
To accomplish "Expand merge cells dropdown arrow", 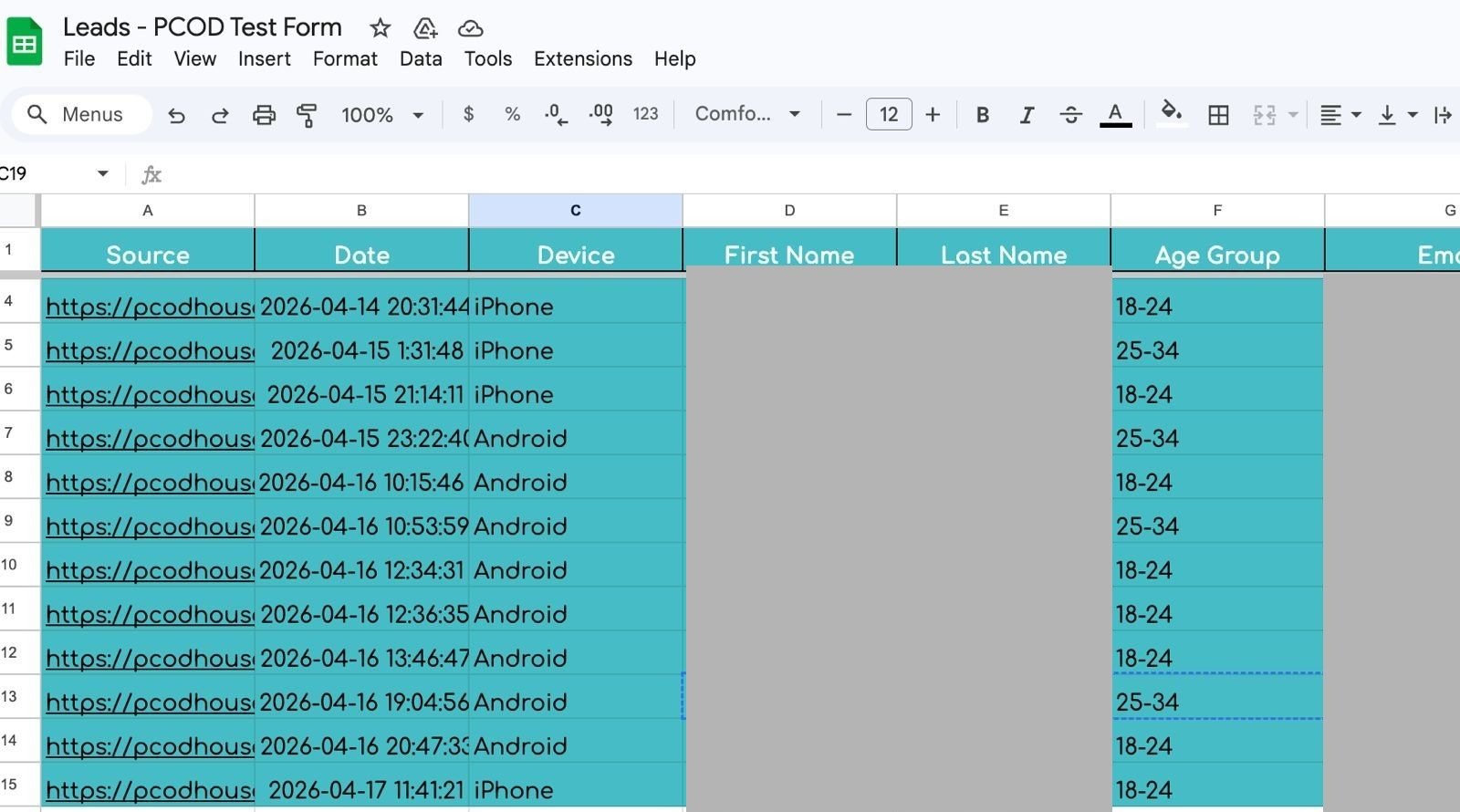I will pos(1292,115).
